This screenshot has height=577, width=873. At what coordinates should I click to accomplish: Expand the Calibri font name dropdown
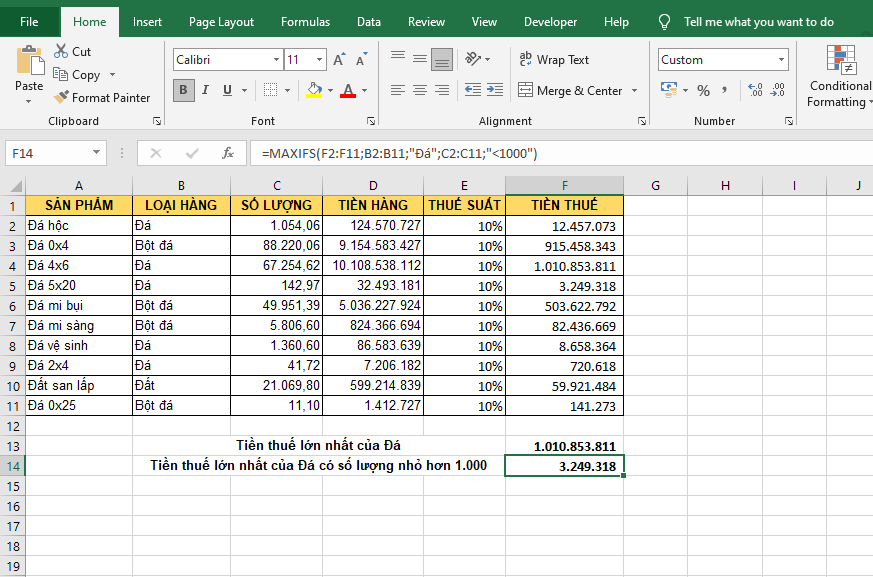276,60
